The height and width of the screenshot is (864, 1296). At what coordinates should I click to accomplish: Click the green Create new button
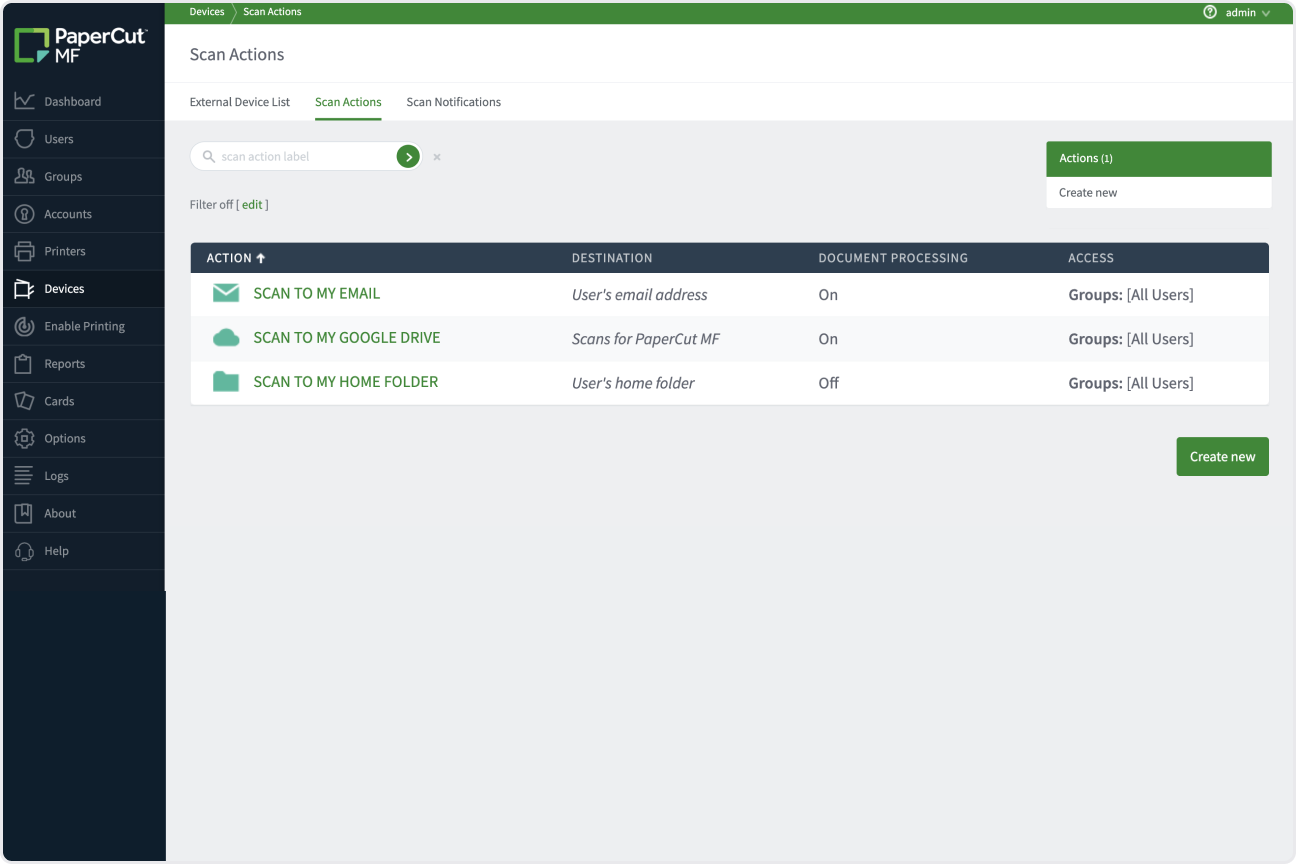(x=1222, y=456)
